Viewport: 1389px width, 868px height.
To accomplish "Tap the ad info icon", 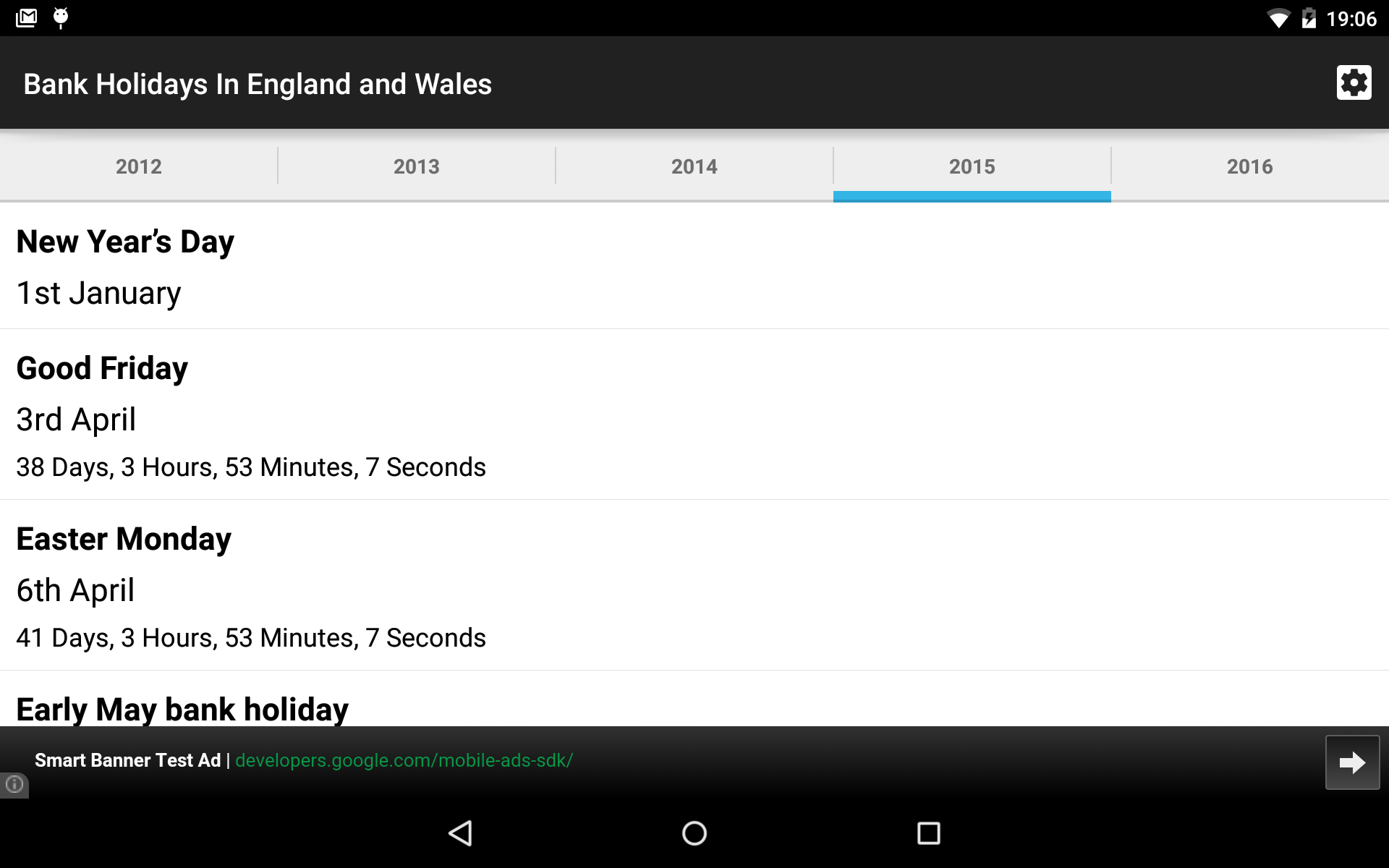I will pos(14,784).
